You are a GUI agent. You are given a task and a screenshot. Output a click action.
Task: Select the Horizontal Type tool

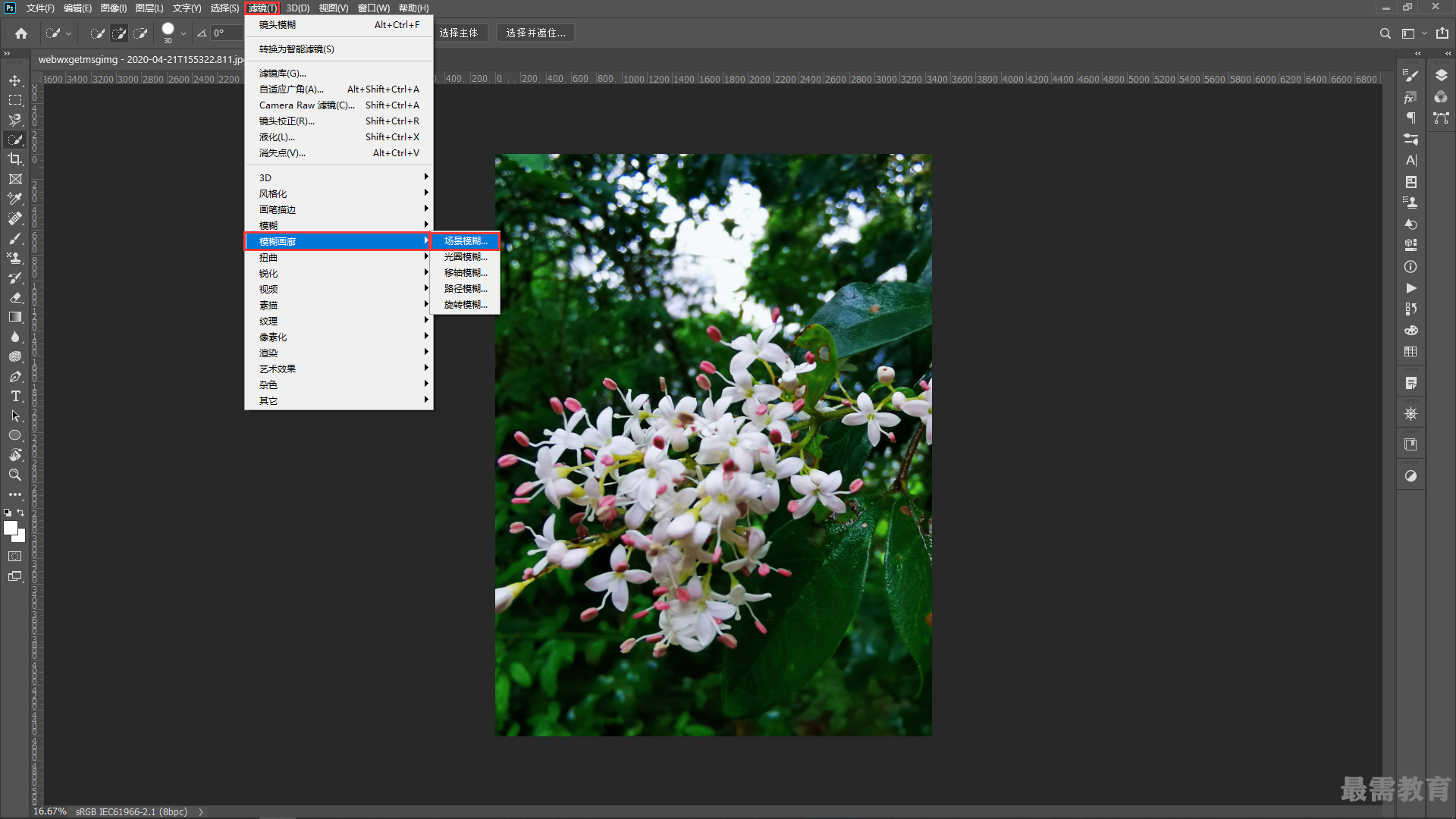click(x=15, y=396)
